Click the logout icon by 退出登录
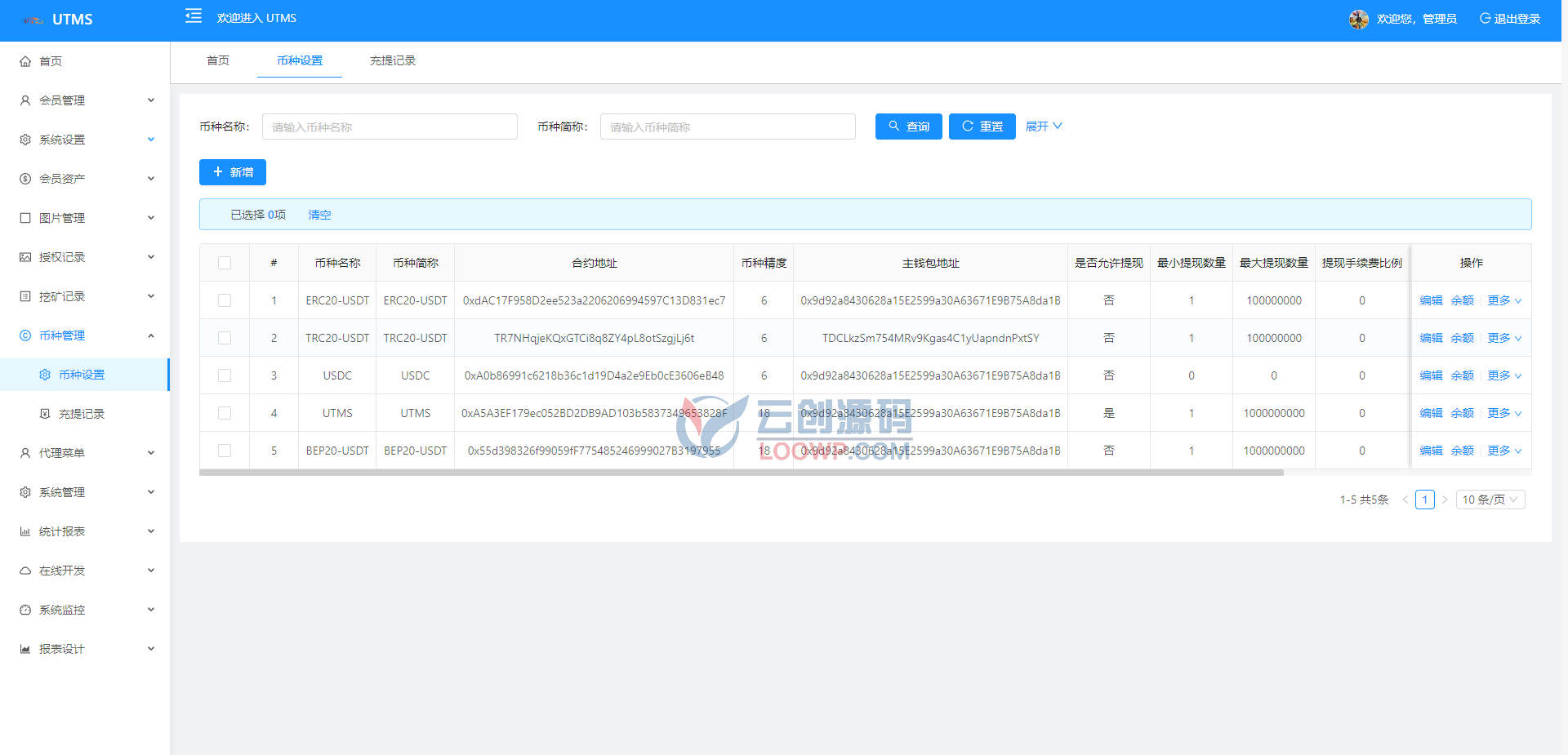This screenshot has width=1568, height=755. 1485,18
